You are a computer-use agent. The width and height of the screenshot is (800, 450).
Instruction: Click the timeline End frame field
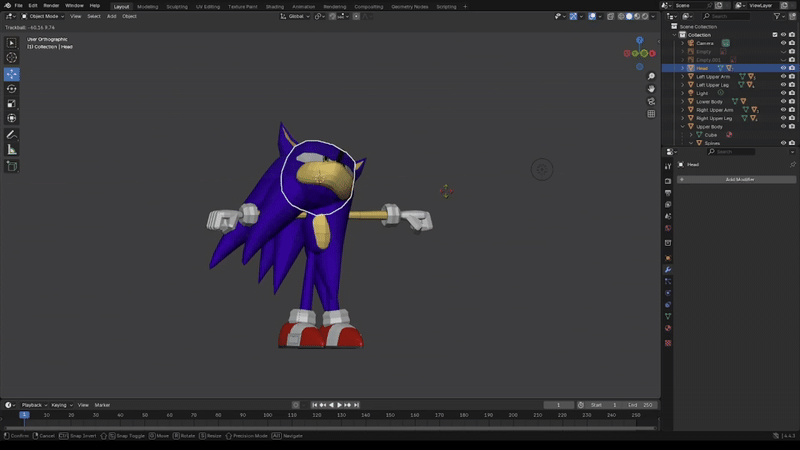640,405
